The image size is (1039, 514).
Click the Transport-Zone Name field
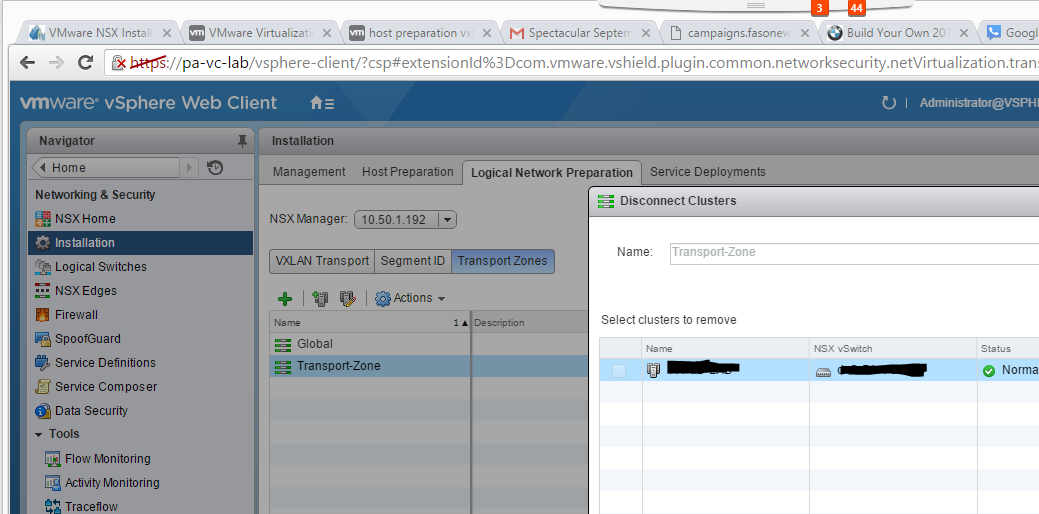pos(854,252)
